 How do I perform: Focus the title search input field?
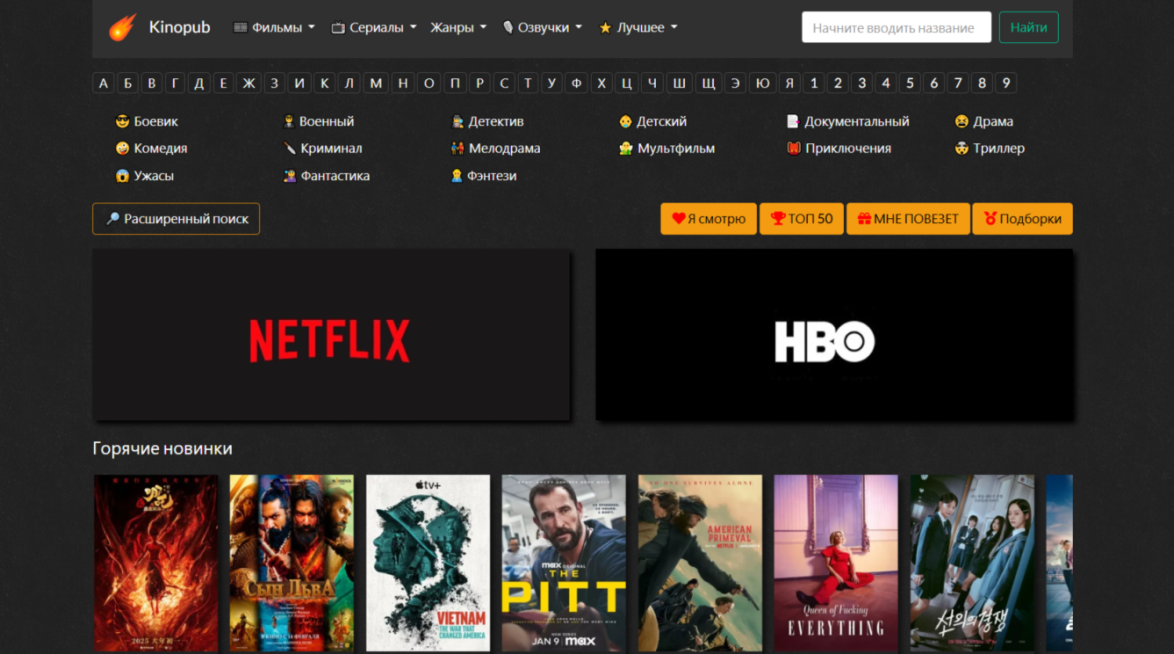pos(896,28)
